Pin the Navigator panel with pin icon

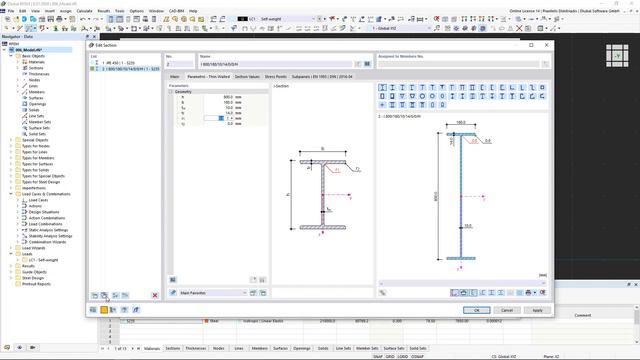point(87,36)
